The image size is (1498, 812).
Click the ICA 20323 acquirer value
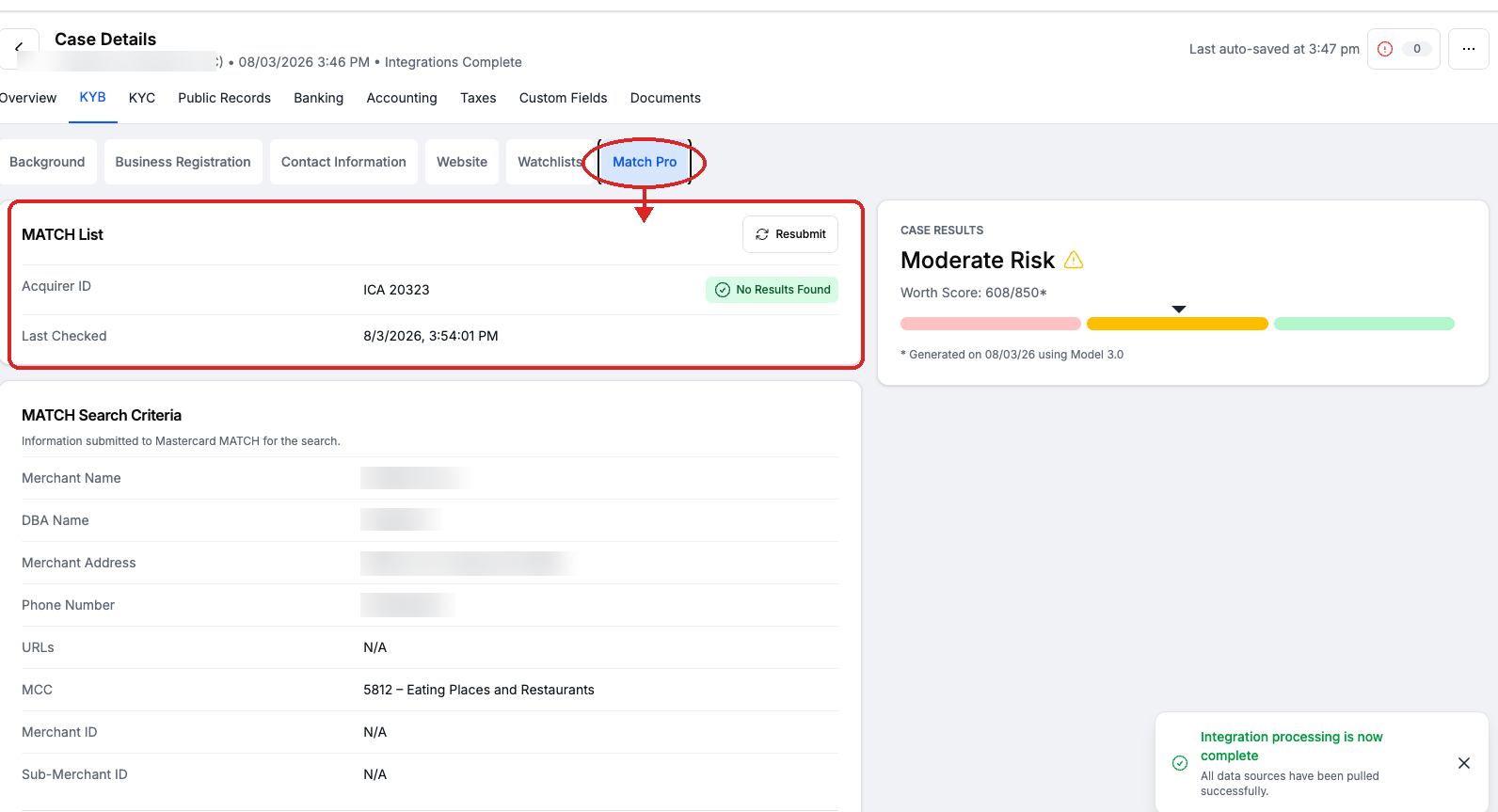pos(396,290)
